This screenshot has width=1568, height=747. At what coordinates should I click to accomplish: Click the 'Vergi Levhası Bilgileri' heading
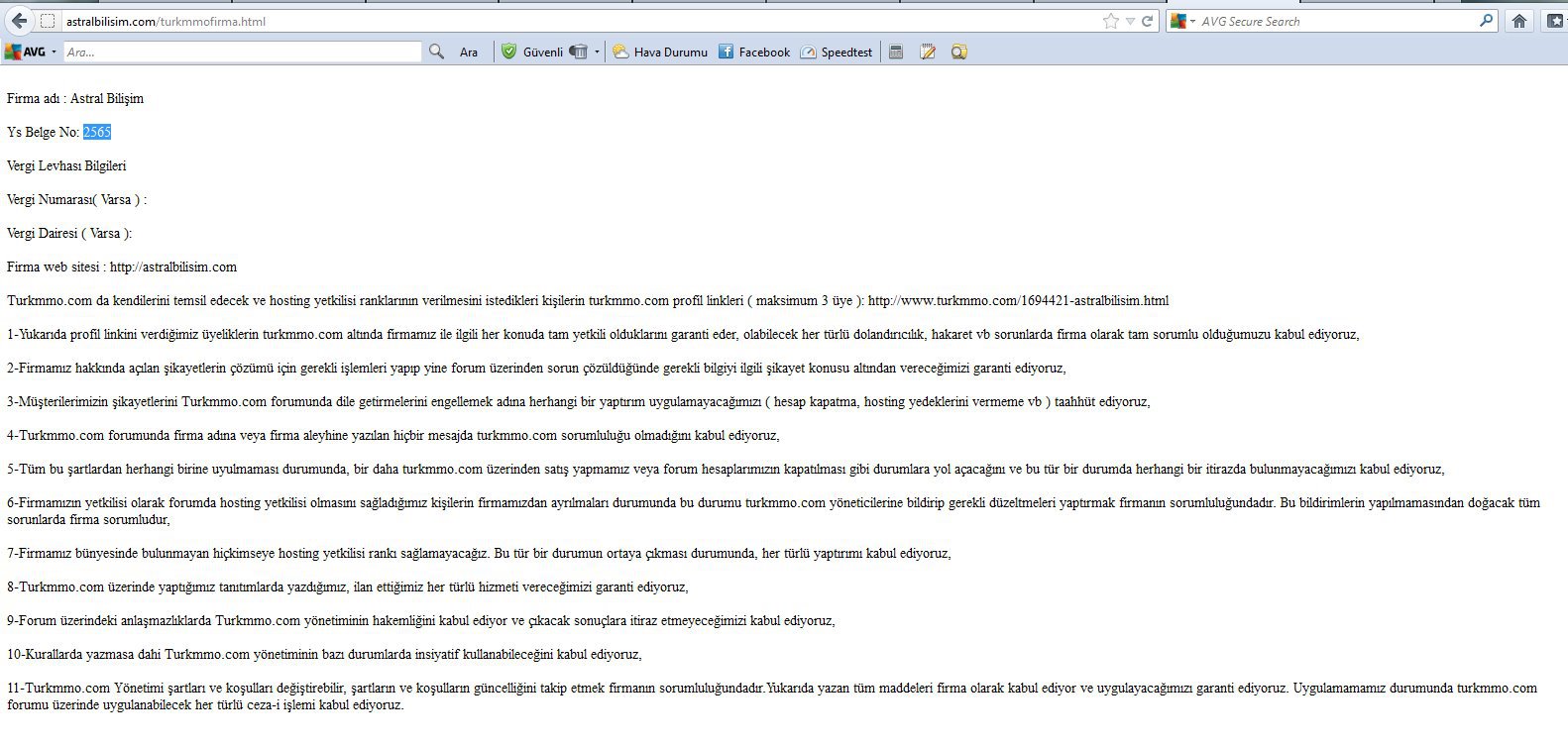(x=66, y=165)
